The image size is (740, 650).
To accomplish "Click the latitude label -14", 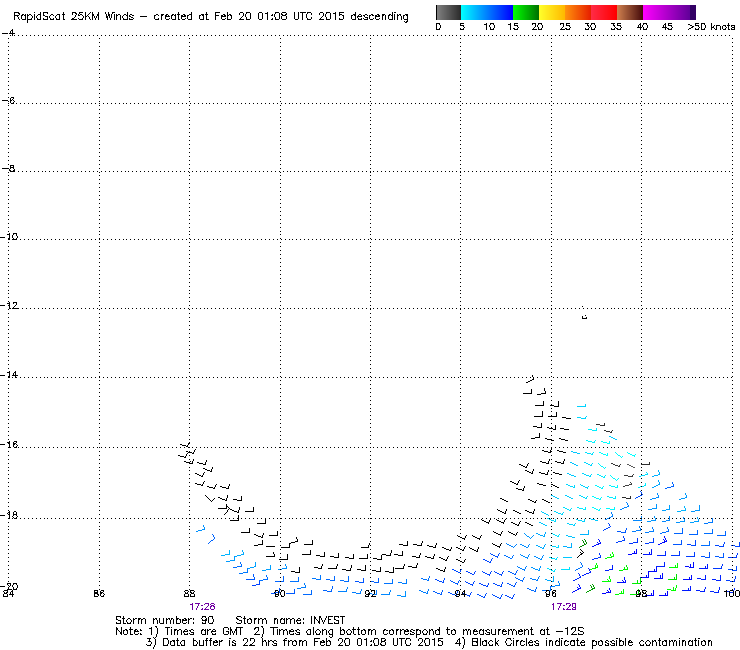I will pos(9,375).
